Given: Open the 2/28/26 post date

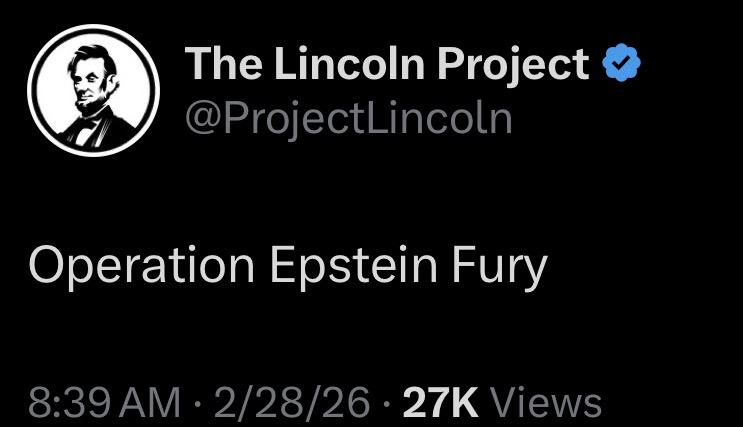Looking at the screenshot, I should coord(290,402).
